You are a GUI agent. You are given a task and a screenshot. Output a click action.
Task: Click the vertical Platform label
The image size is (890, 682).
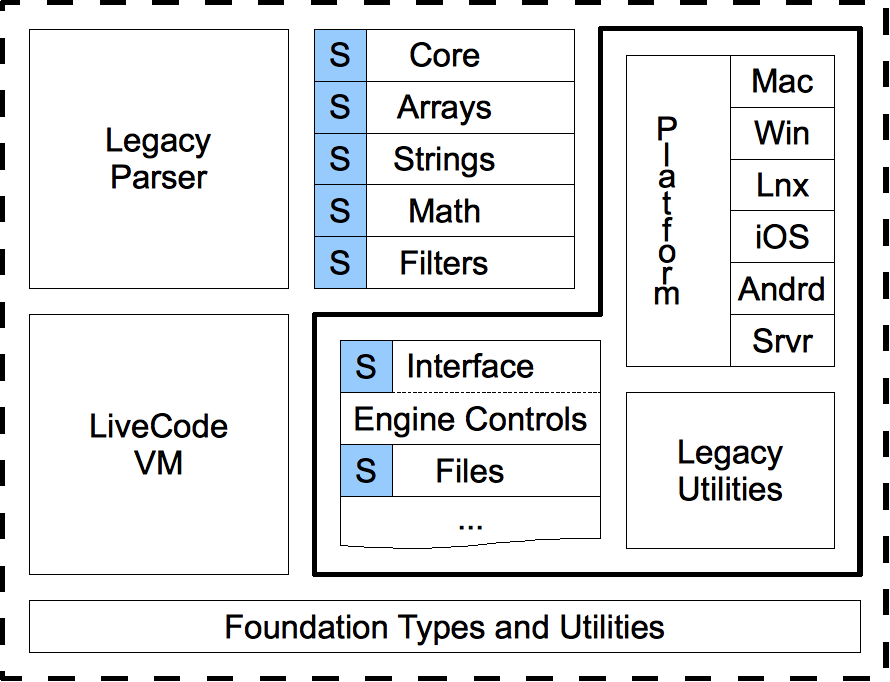tap(667, 211)
